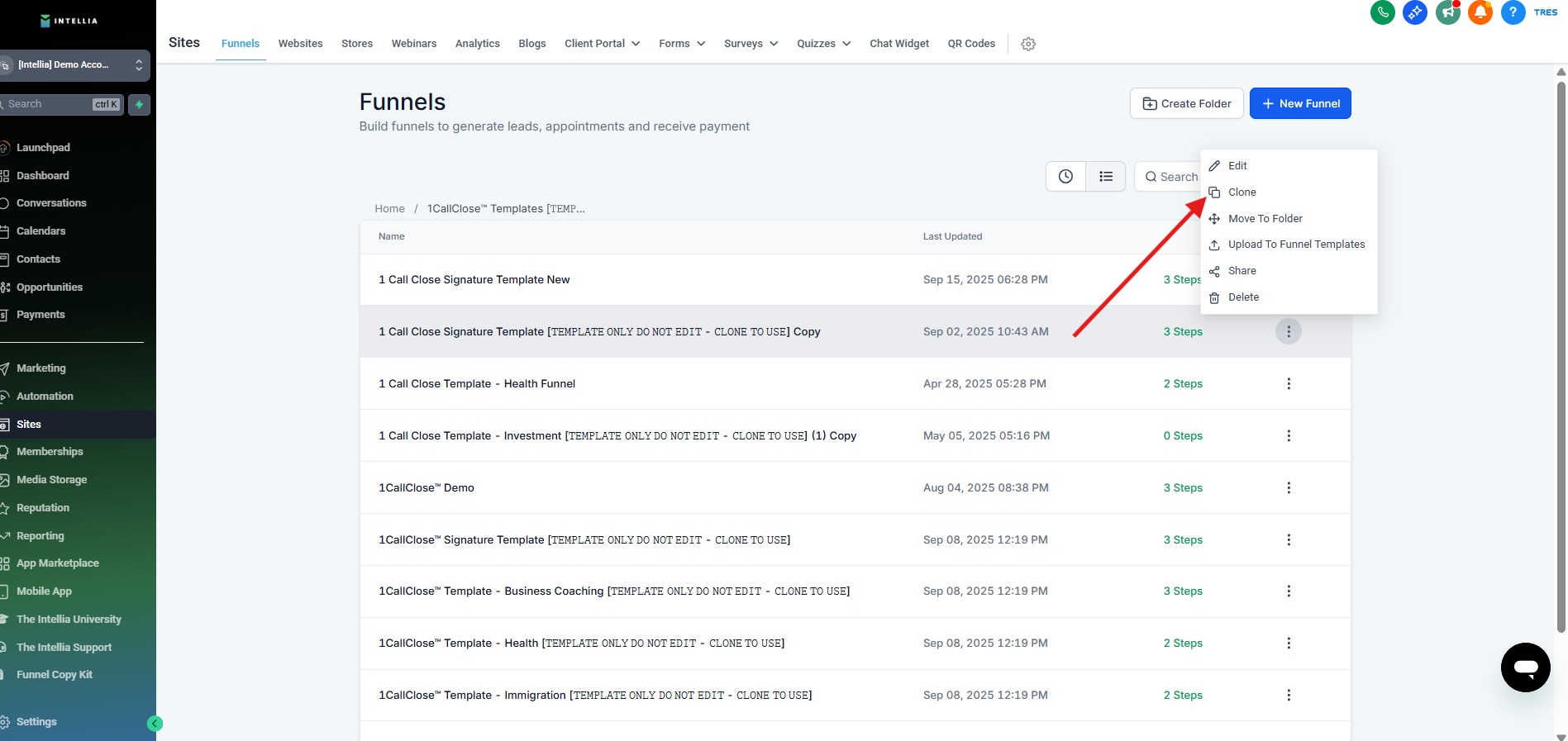
Task: Open the orange notifications bell
Action: pos(1480,12)
